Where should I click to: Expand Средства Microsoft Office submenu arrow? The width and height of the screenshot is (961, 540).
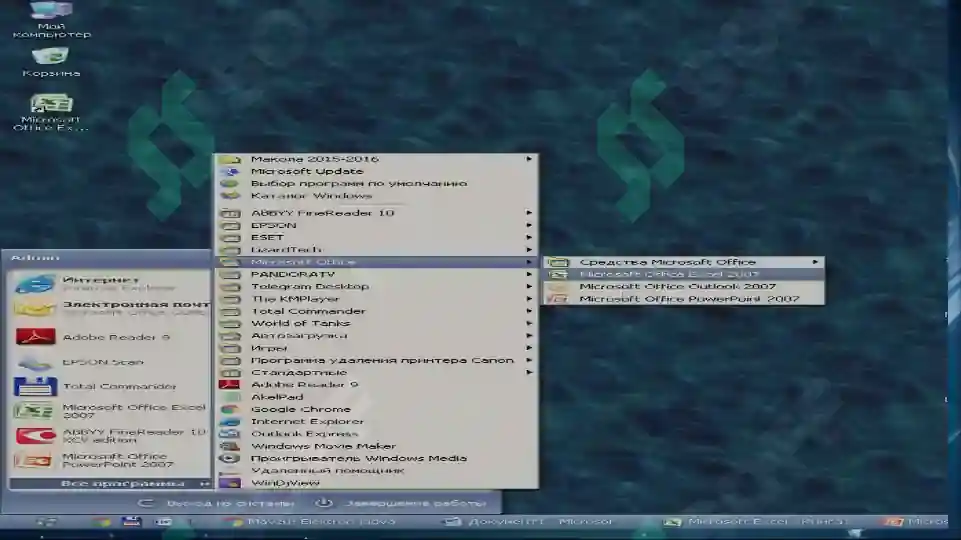click(815, 262)
